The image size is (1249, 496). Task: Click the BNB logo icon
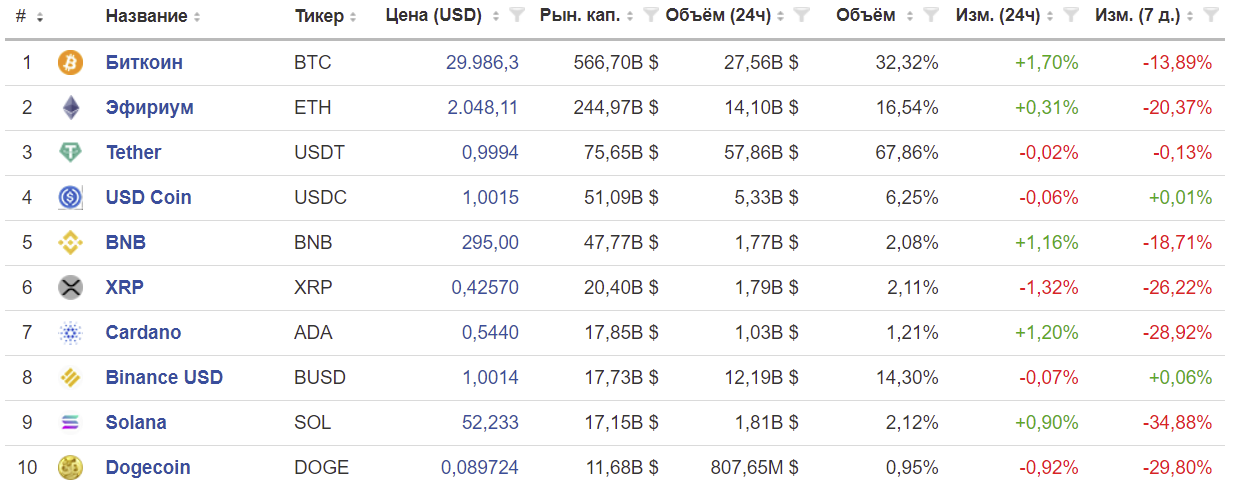(70, 243)
